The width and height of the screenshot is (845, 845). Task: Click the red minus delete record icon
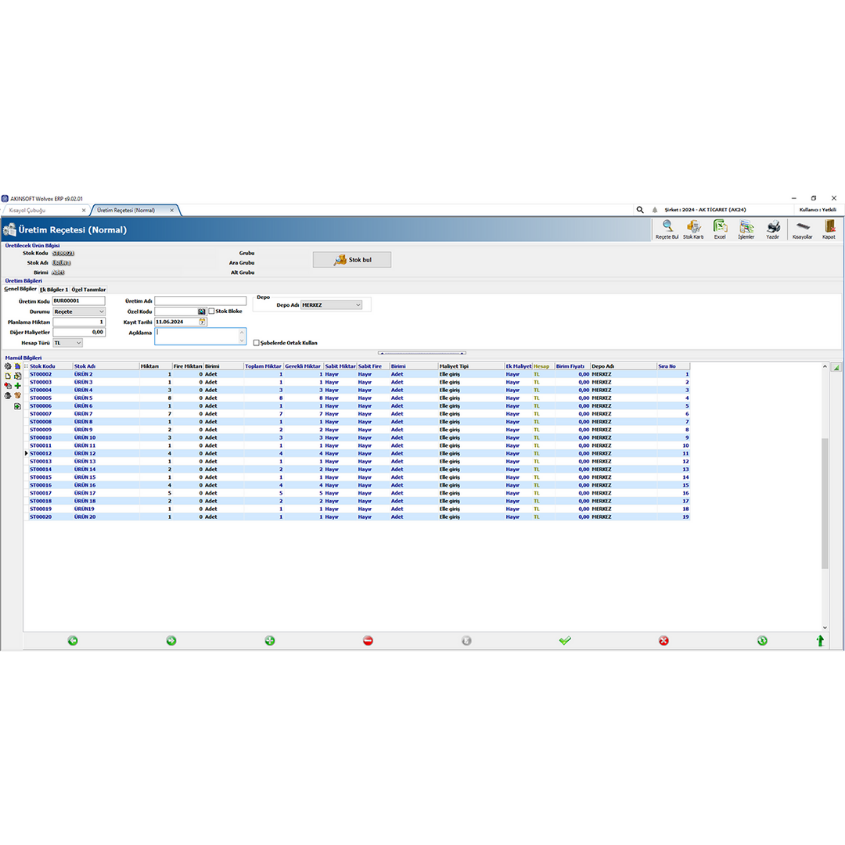tap(368, 640)
